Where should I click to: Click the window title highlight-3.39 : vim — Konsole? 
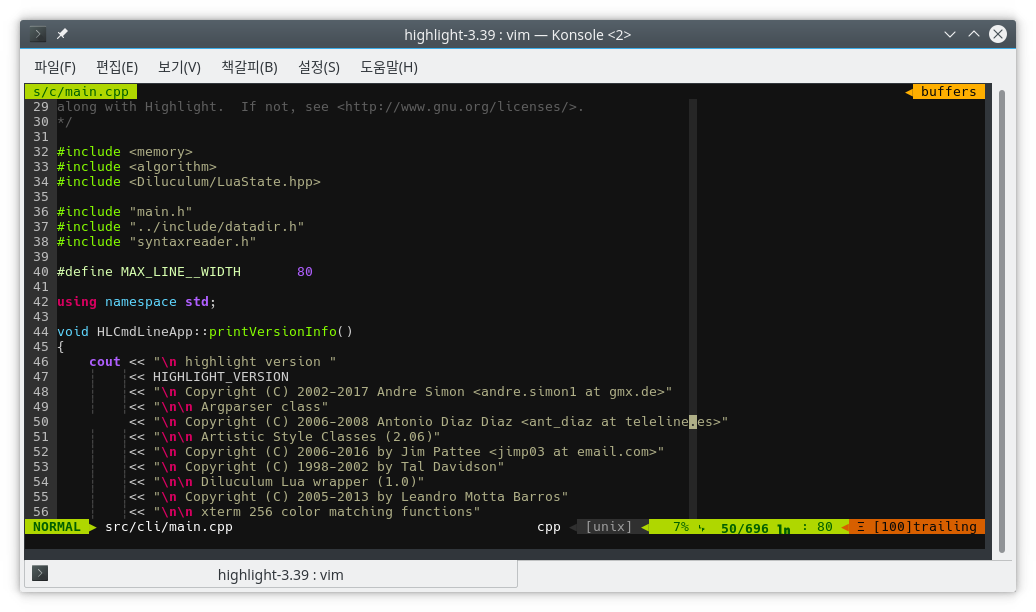517,34
